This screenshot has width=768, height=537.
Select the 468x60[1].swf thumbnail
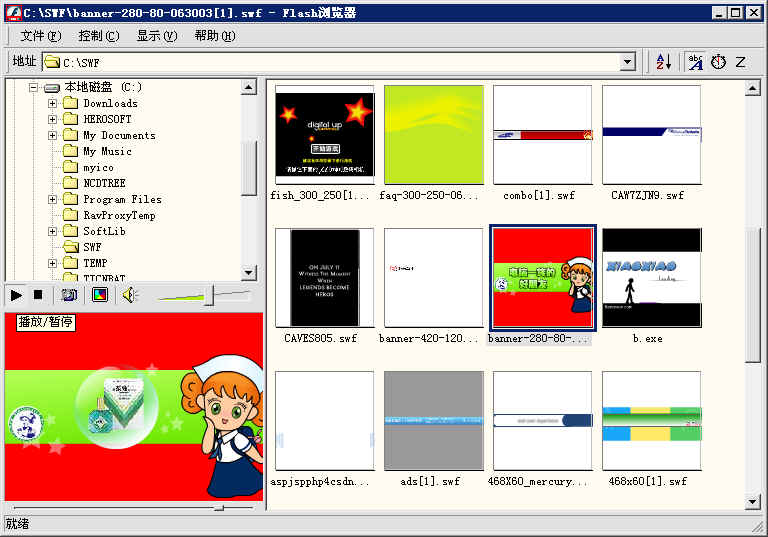coord(652,421)
